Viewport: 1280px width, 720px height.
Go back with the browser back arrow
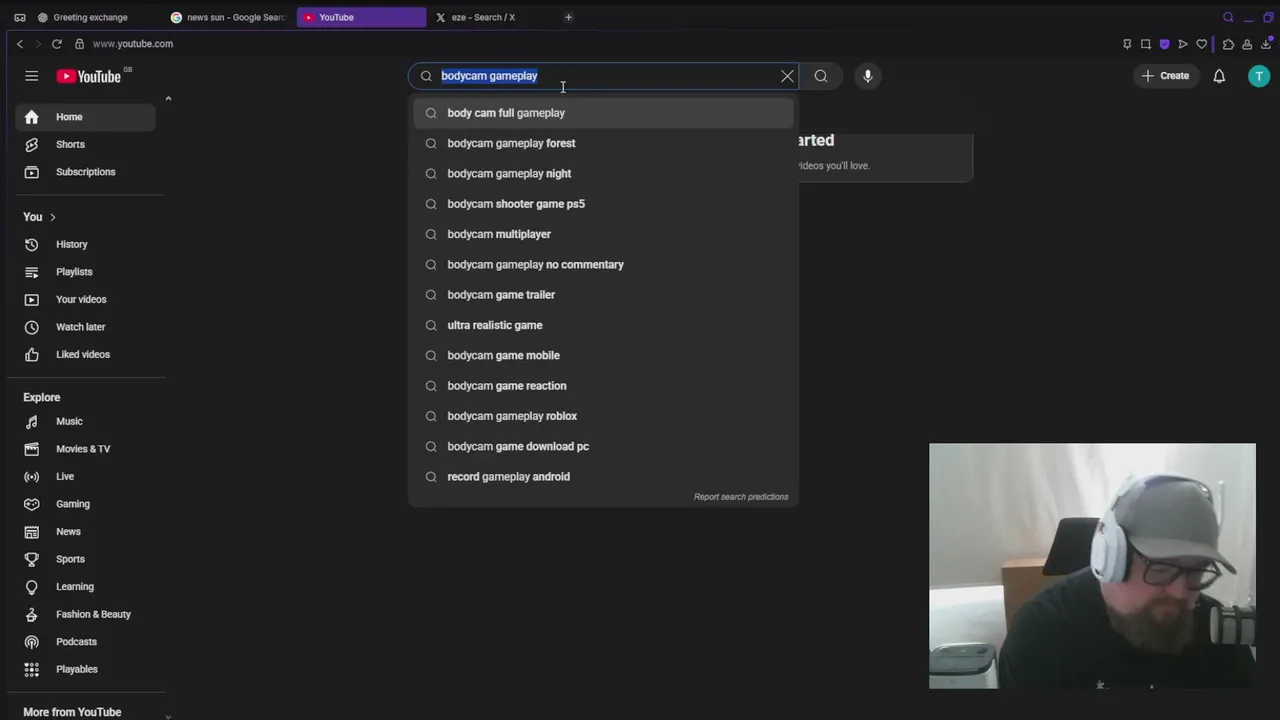[x=20, y=44]
